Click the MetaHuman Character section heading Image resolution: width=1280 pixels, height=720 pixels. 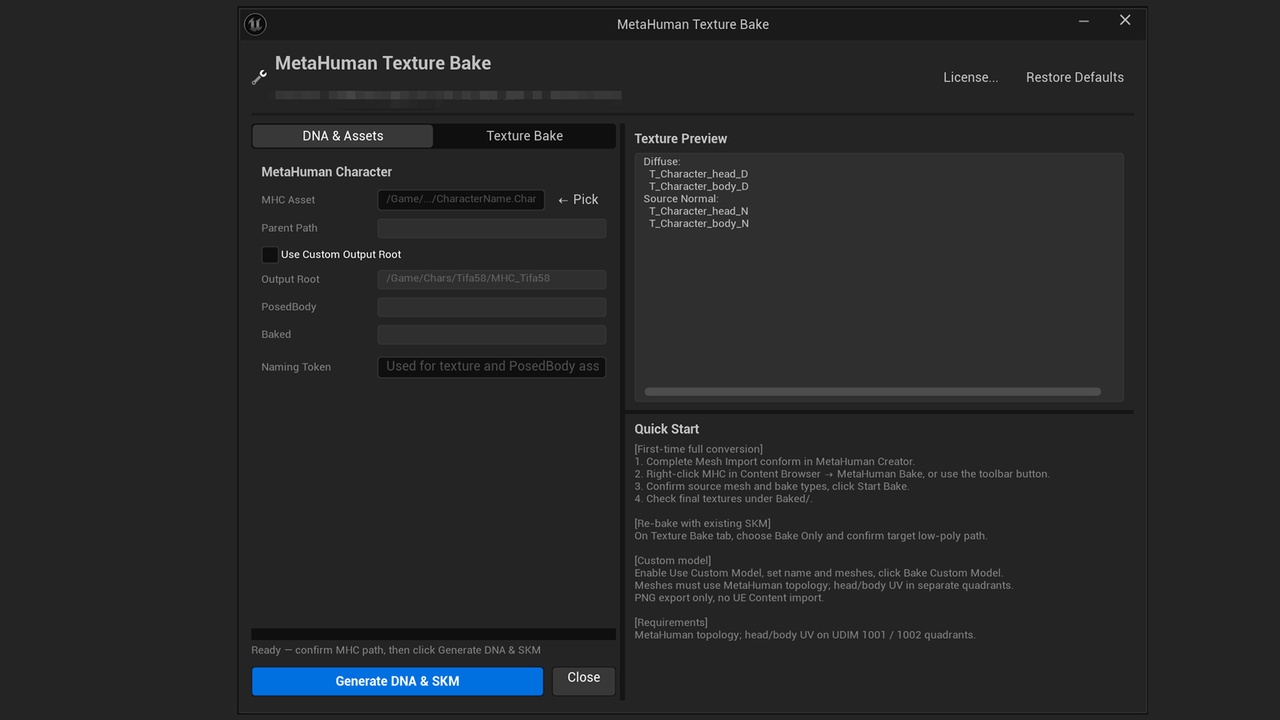(x=327, y=172)
